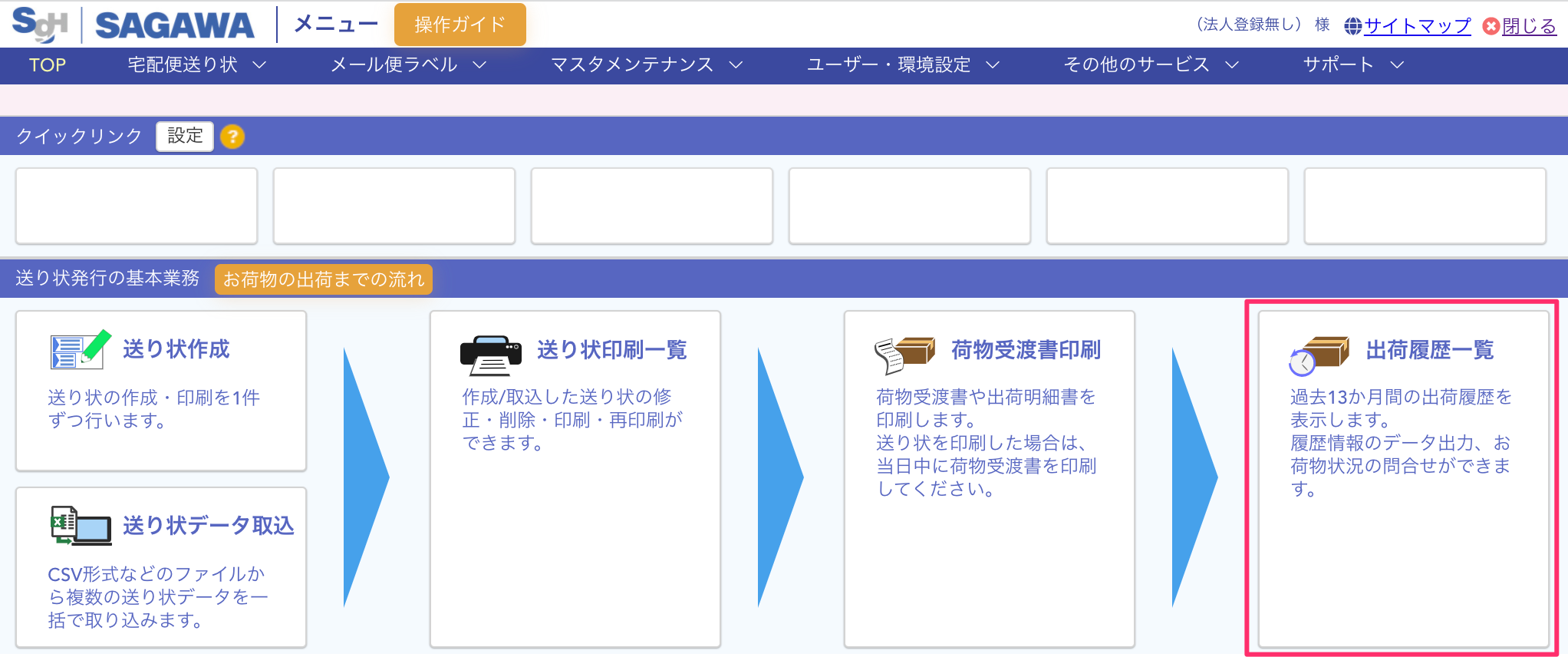Open the お荷物の出荷までの流れ button

pyautogui.click(x=323, y=279)
